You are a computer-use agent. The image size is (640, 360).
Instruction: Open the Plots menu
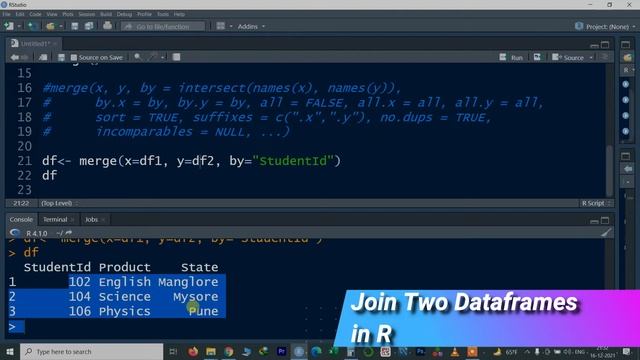68,14
